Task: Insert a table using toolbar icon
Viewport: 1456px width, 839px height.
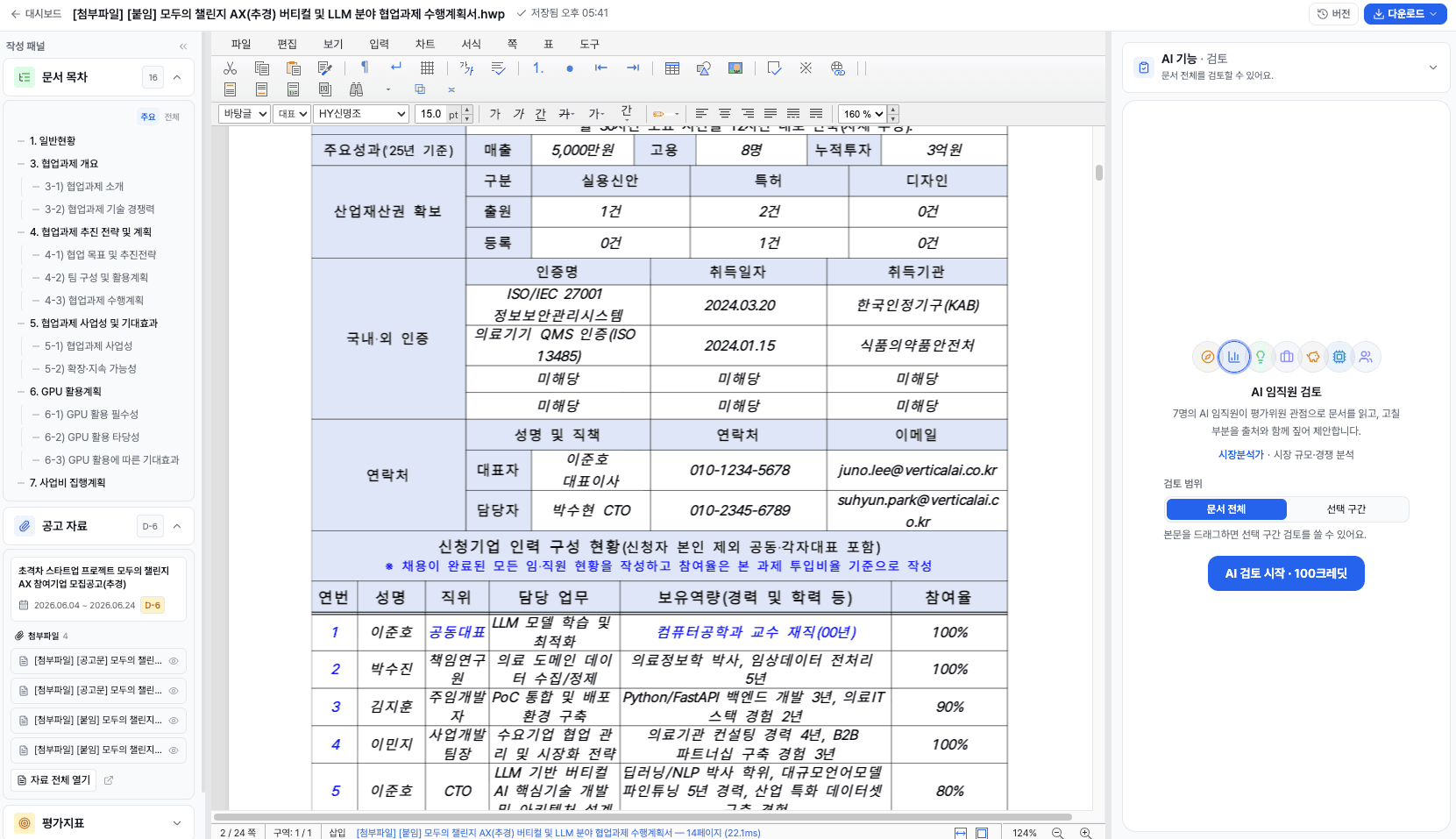Action: click(x=672, y=68)
